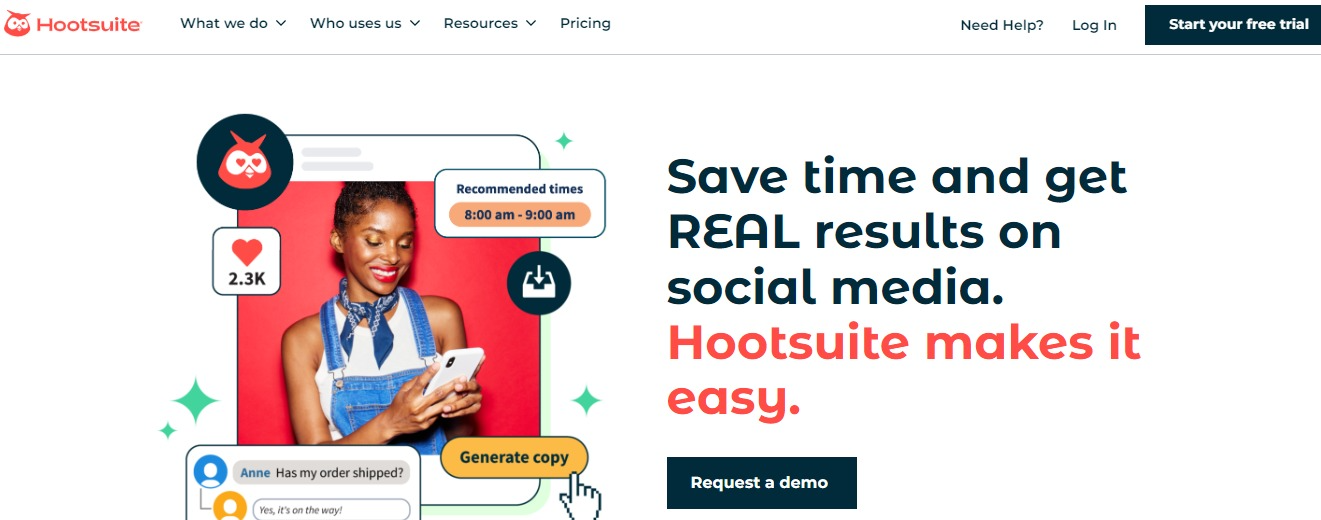Click the large green sparkle star at left

pos(195,401)
